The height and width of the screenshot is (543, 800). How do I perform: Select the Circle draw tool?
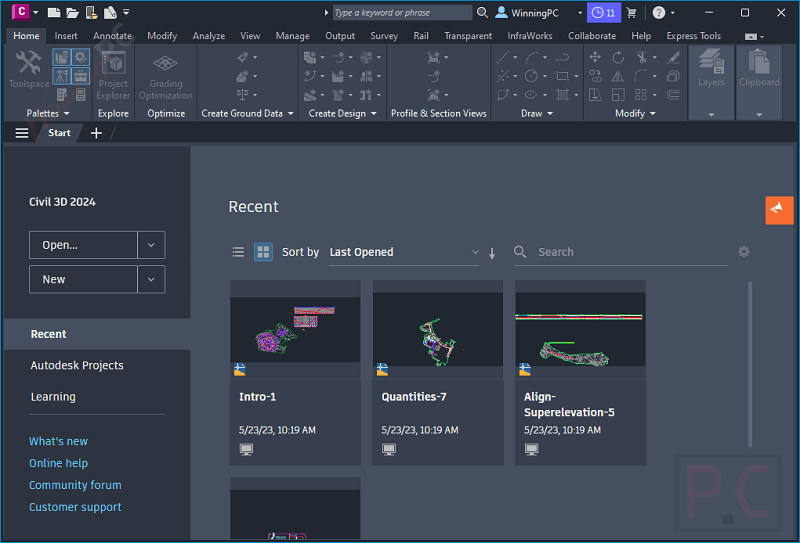[x=532, y=76]
